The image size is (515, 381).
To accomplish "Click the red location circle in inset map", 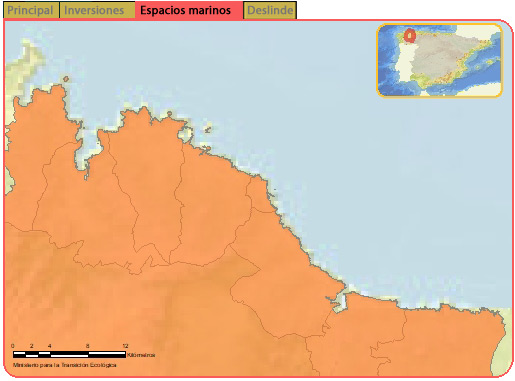I will coord(410,35).
